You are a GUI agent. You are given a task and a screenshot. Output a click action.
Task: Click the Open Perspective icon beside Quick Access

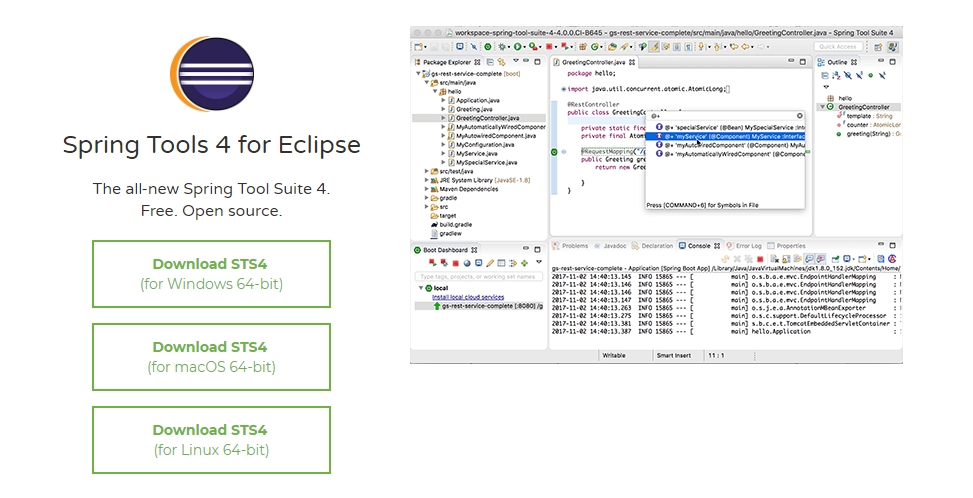(878, 47)
